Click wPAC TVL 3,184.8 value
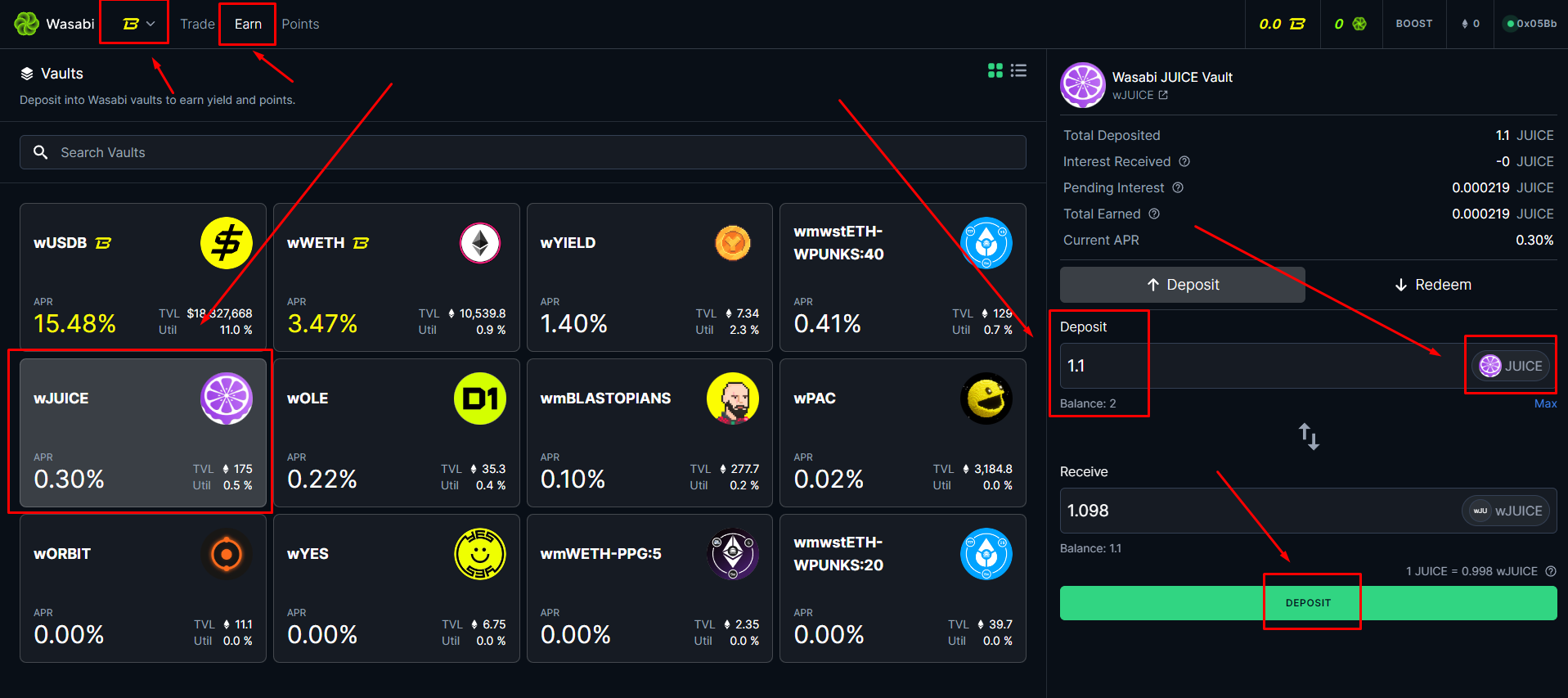The width and height of the screenshot is (1568, 698). point(993,469)
